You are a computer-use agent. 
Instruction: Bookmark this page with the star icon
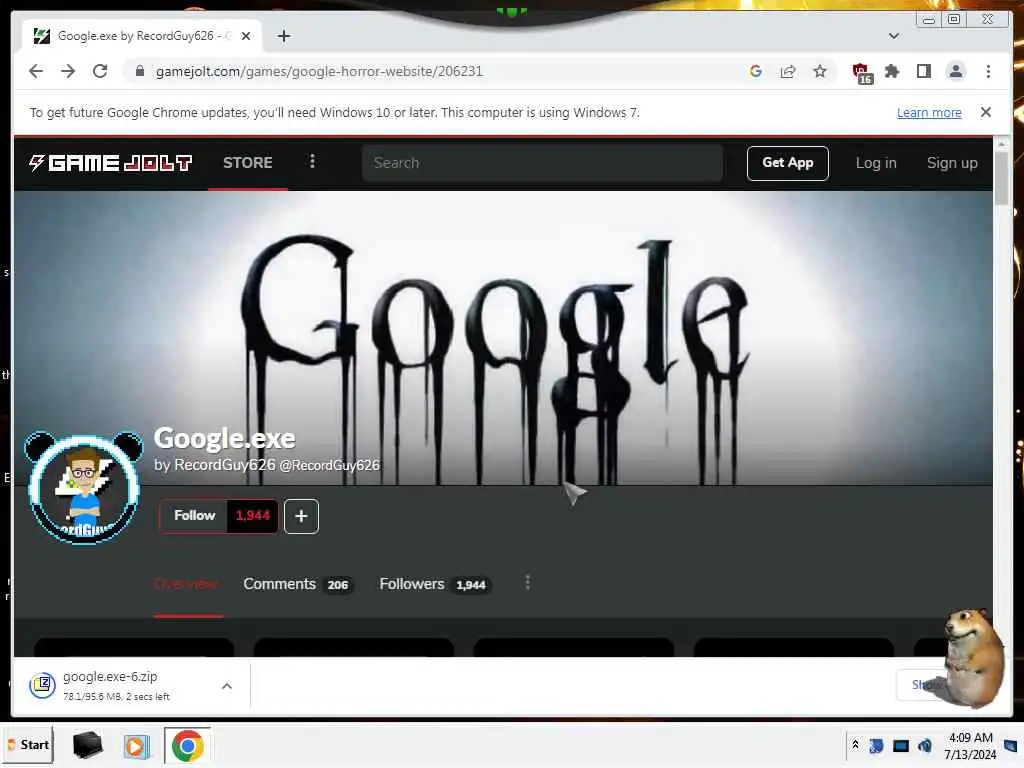[820, 71]
